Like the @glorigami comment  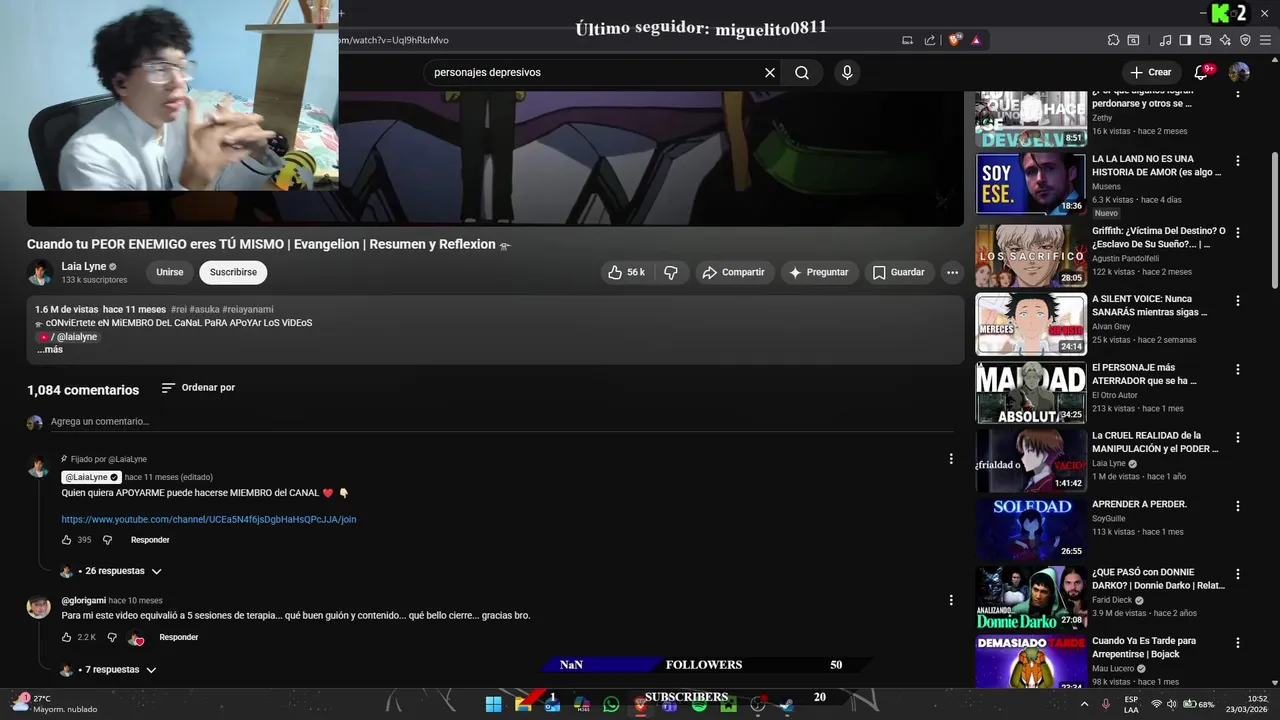[x=67, y=637]
